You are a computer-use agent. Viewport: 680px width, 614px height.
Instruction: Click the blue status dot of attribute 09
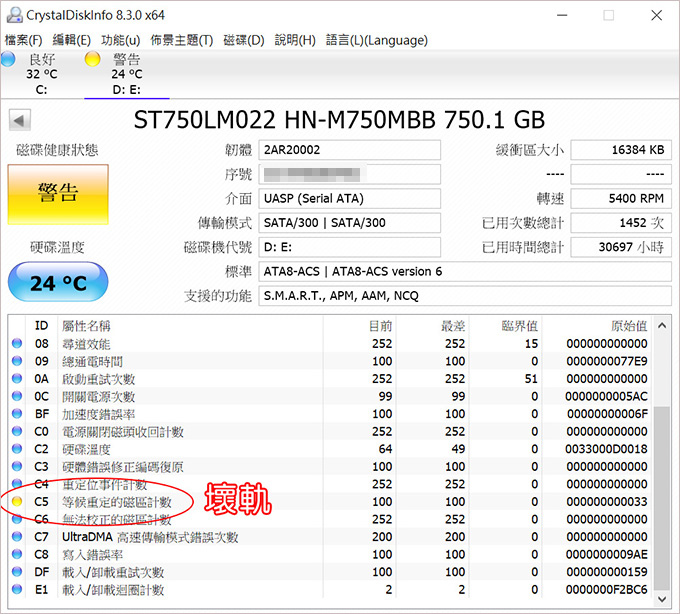tap(17, 361)
